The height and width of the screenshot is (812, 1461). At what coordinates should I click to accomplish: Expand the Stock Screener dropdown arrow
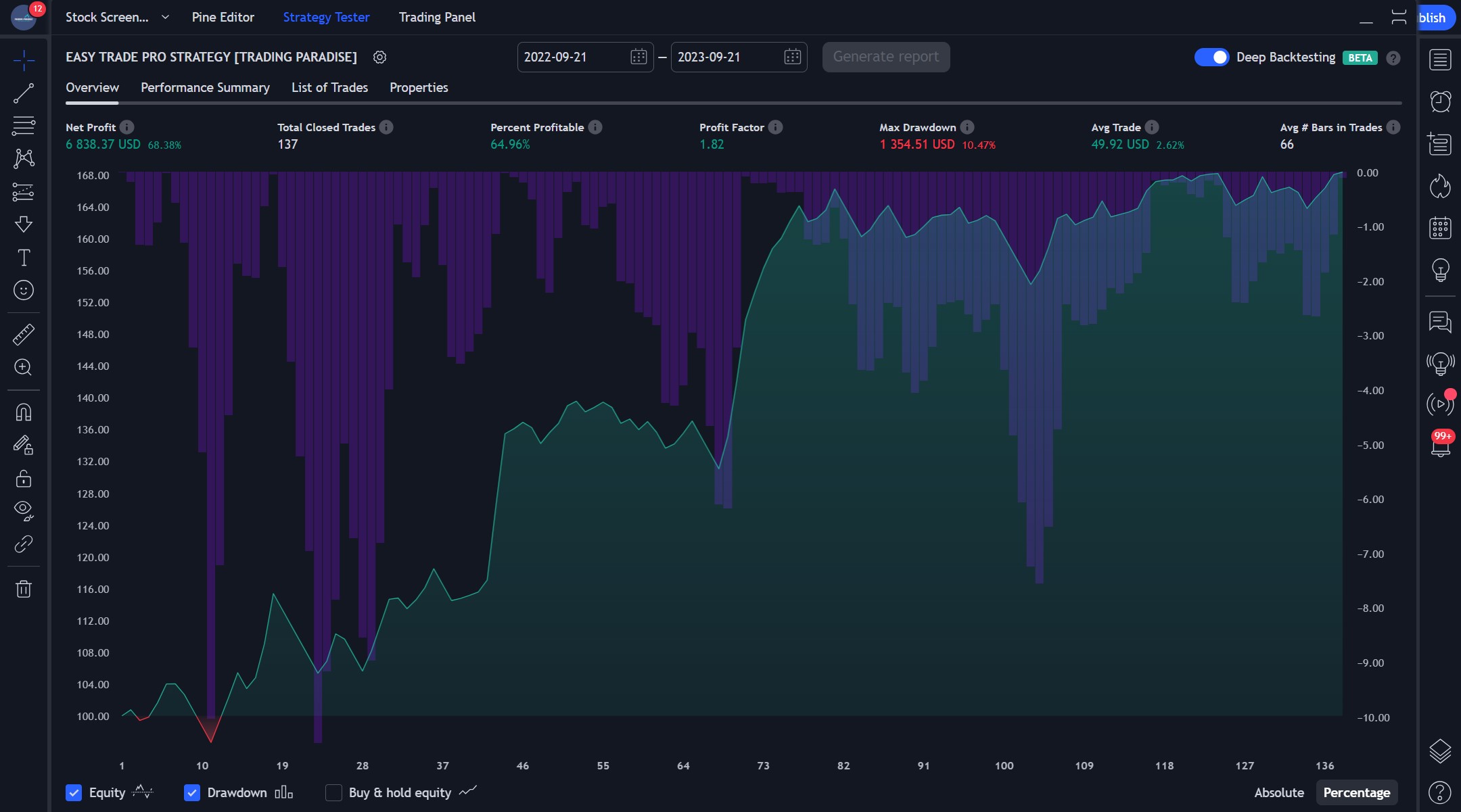coord(165,18)
